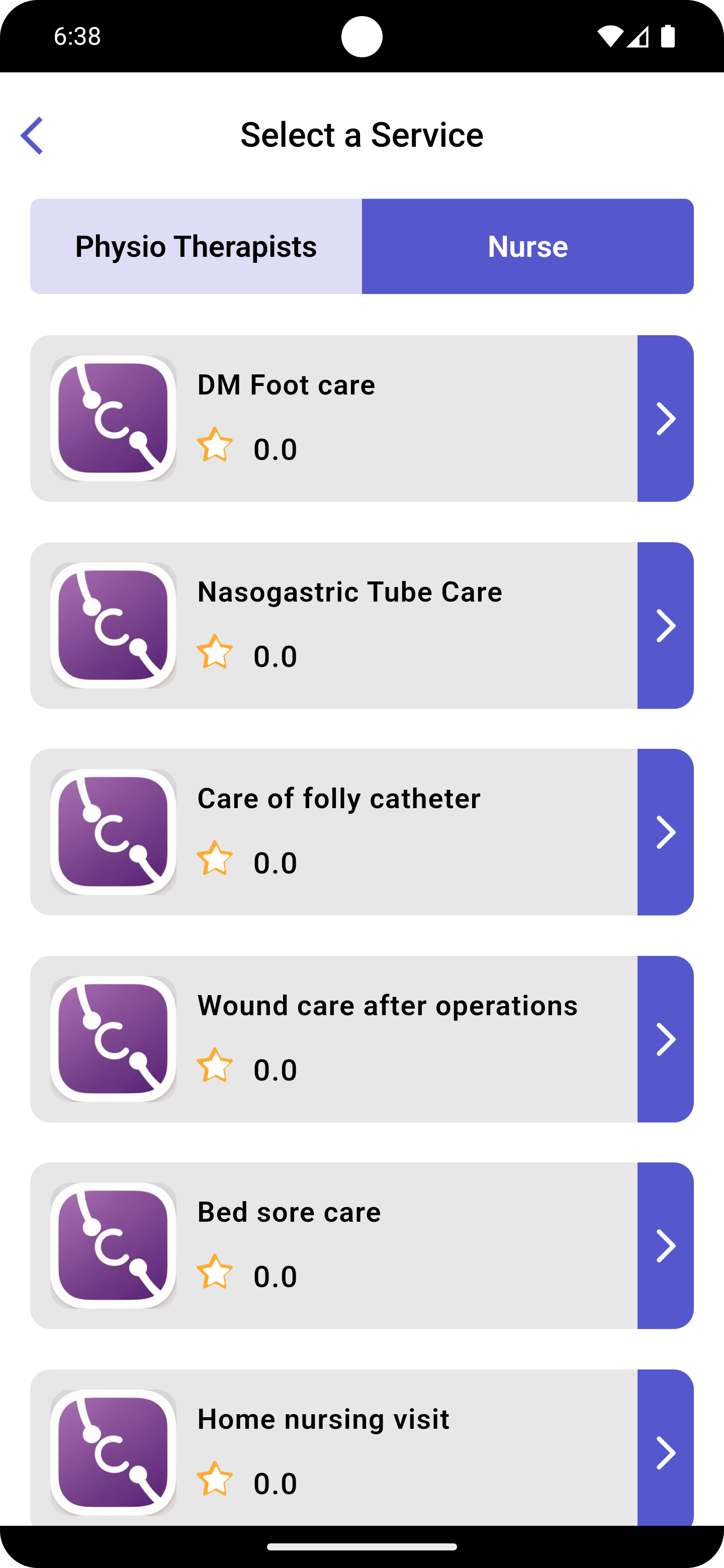Tap the star rating for Bed sore care
This screenshot has width=724, height=1568.
215,1272
